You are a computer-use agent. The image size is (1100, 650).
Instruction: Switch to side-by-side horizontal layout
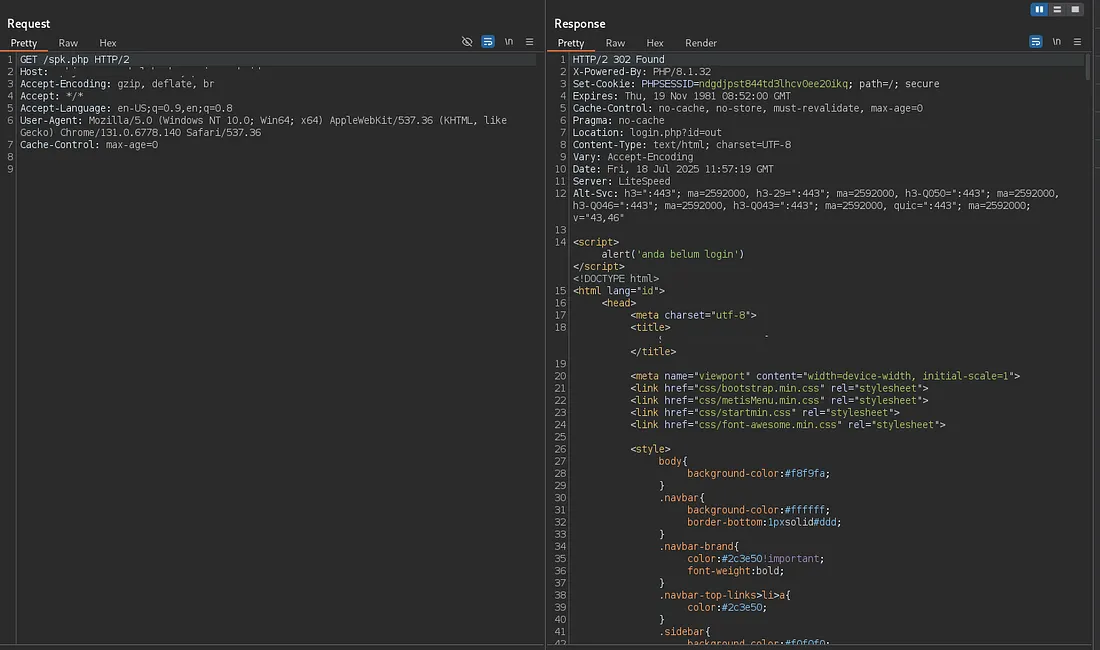1039,9
